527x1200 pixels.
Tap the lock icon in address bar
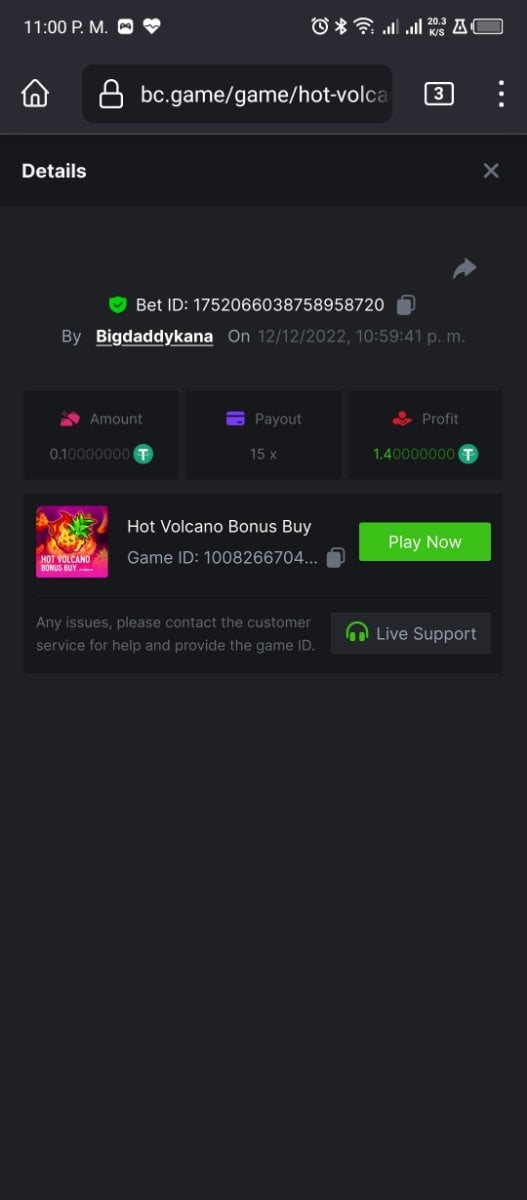coord(111,95)
